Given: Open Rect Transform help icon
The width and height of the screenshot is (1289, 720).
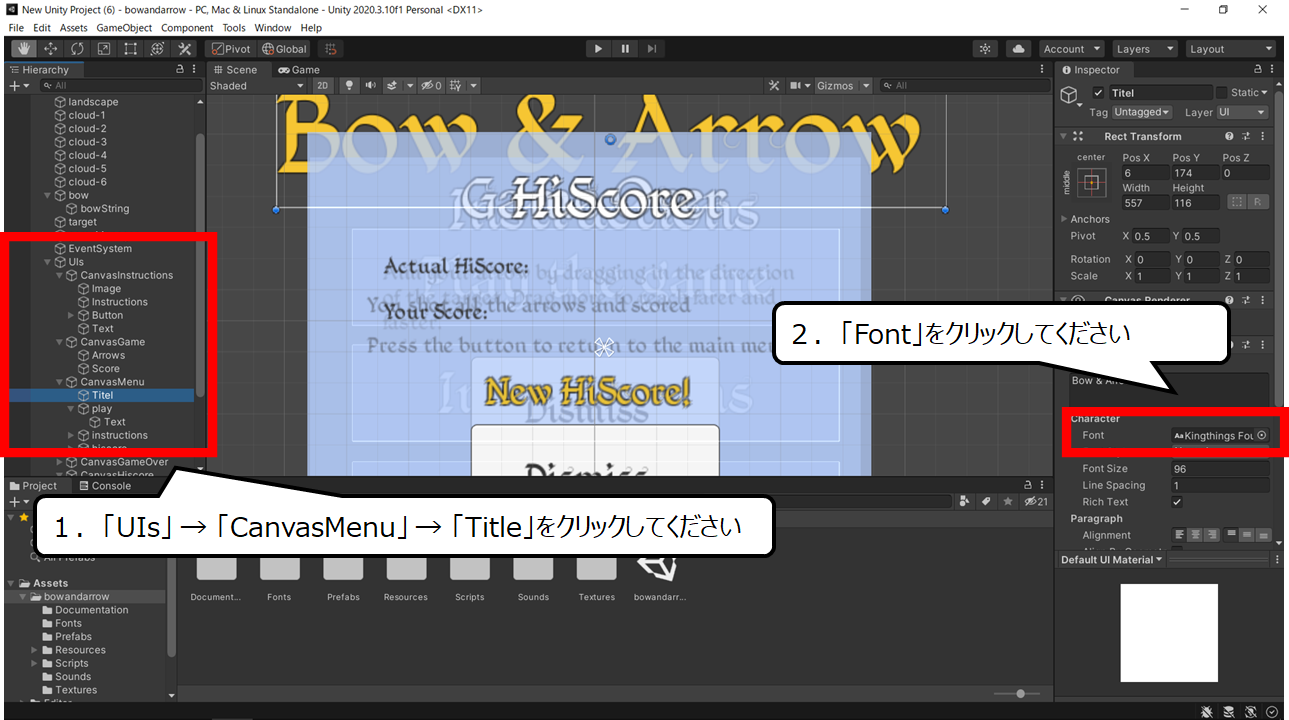Looking at the screenshot, I should pos(1229,136).
